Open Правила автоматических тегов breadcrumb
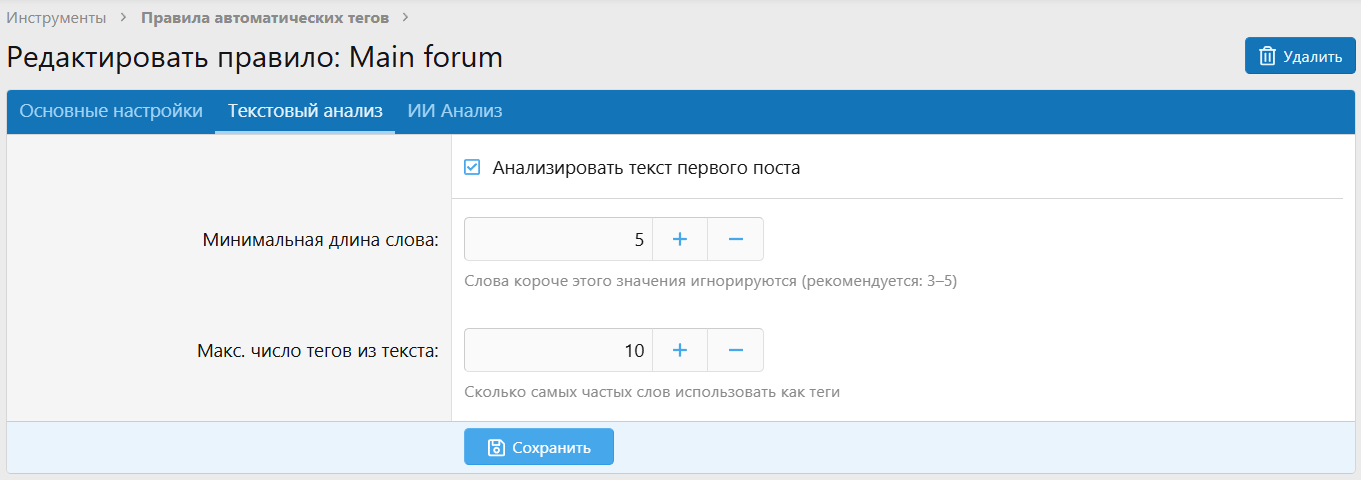The height and width of the screenshot is (480, 1361). (265, 18)
